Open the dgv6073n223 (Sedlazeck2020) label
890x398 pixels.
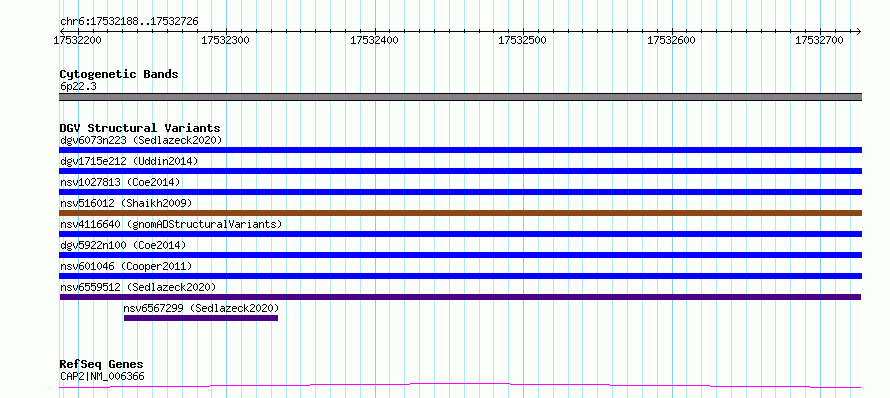[141, 140]
